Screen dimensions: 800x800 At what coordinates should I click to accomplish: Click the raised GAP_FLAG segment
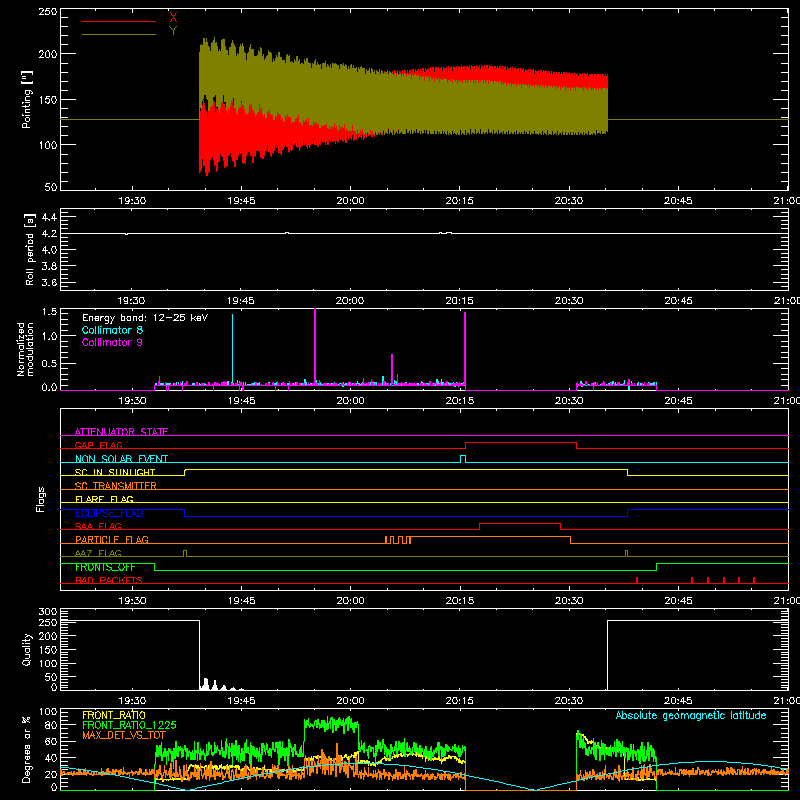pos(521,443)
